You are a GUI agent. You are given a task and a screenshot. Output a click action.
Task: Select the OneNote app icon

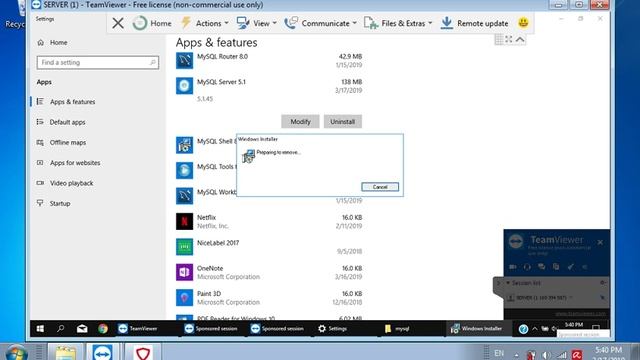tap(184, 272)
